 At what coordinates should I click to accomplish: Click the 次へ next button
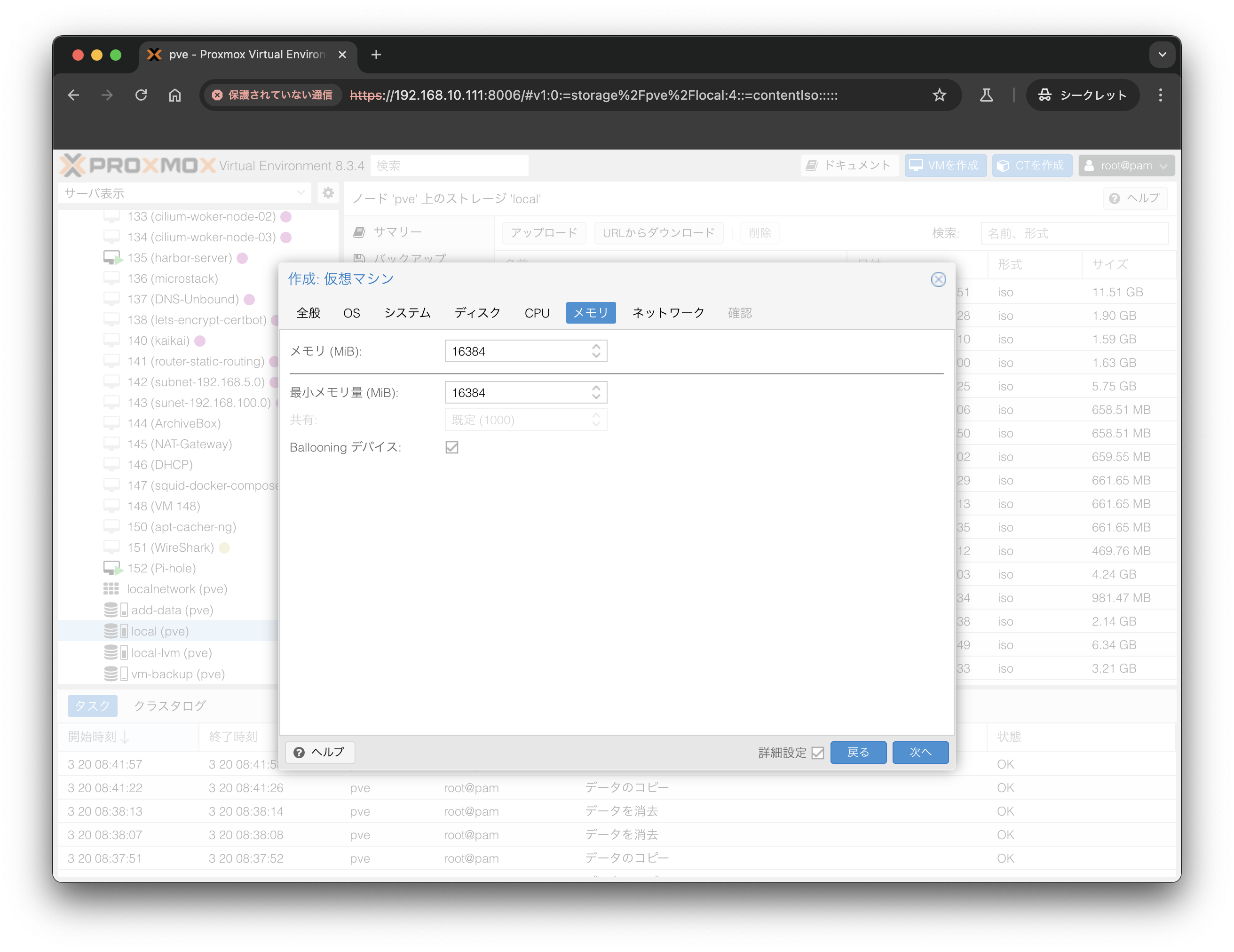(920, 753)
